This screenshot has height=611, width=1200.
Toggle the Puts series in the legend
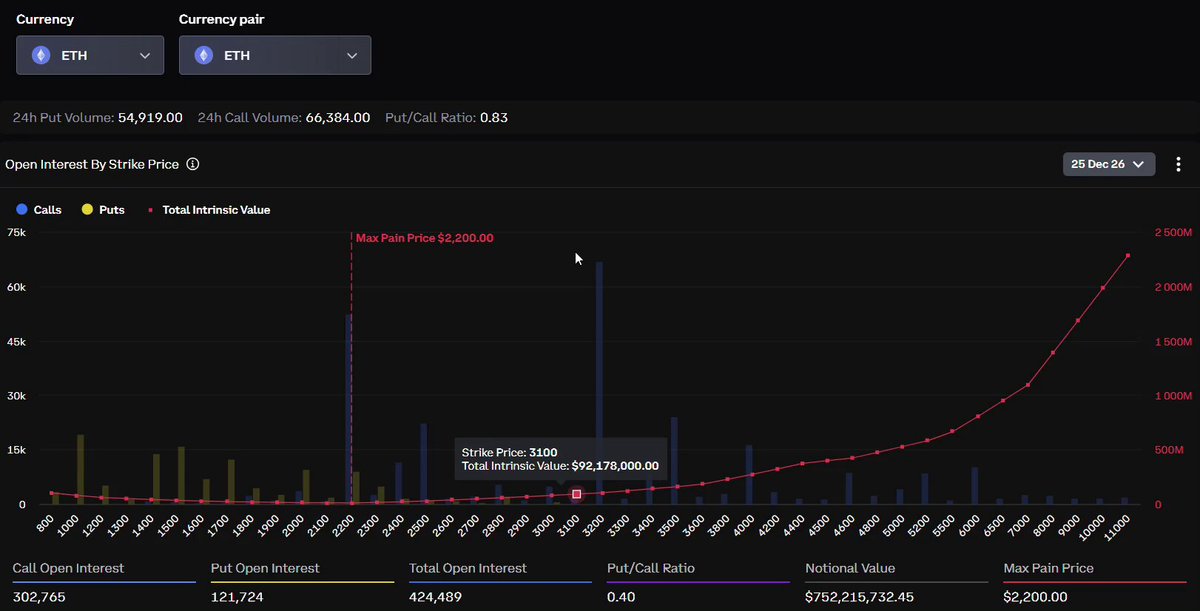click(103, 210)
